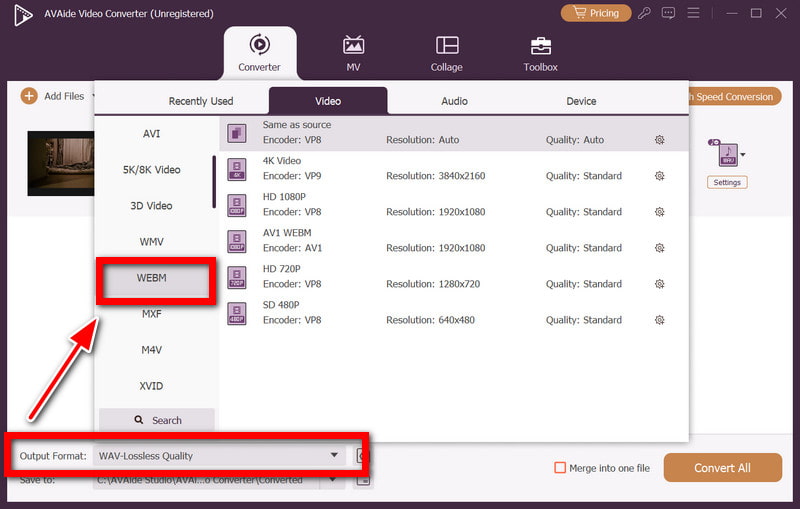Viewport: 800px width, 509px height.
Task: Click the Settings button under format icon
Action: pyautogui.click(x=727, y=183)
